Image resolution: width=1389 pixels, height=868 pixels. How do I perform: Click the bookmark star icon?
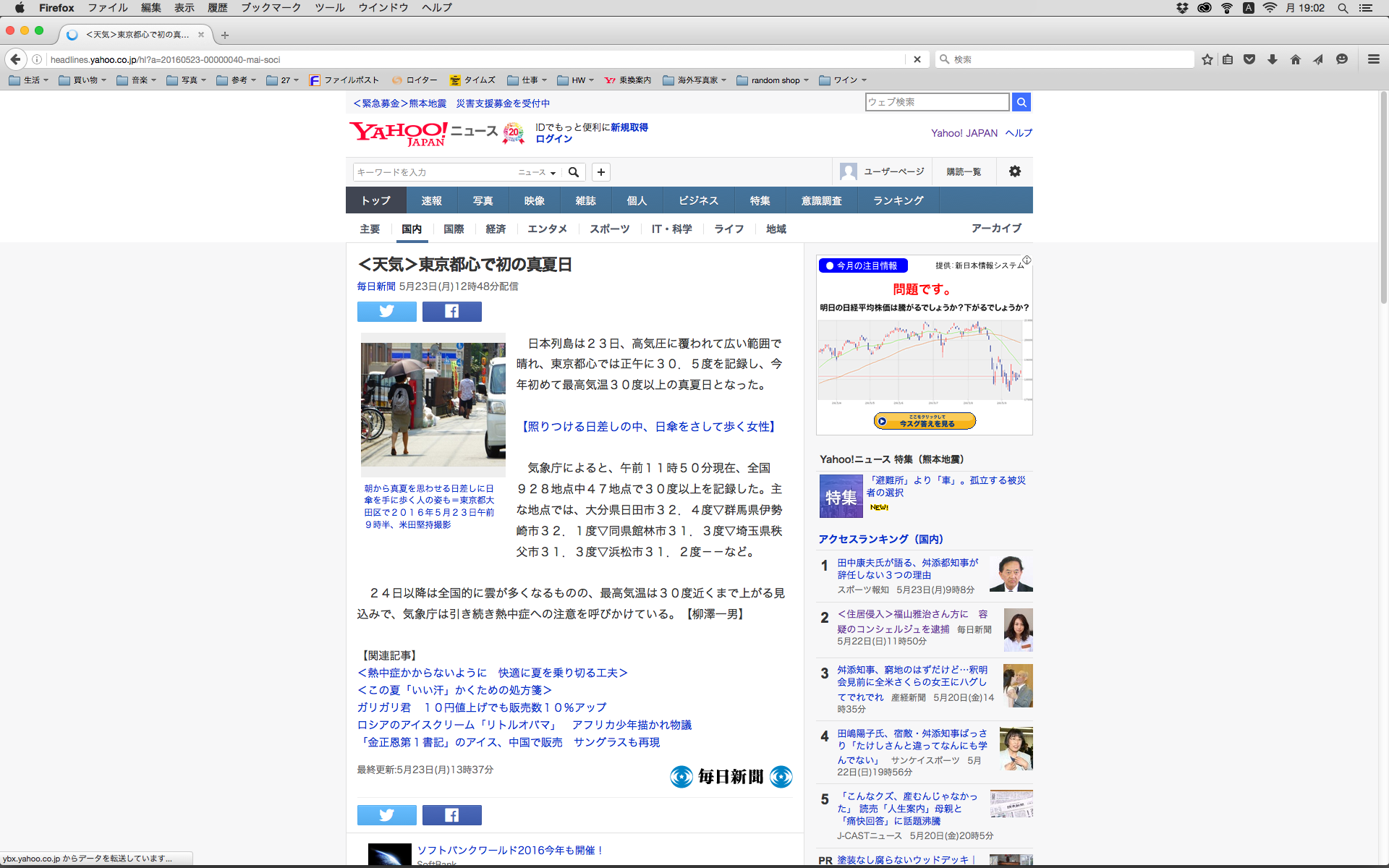1207,59
